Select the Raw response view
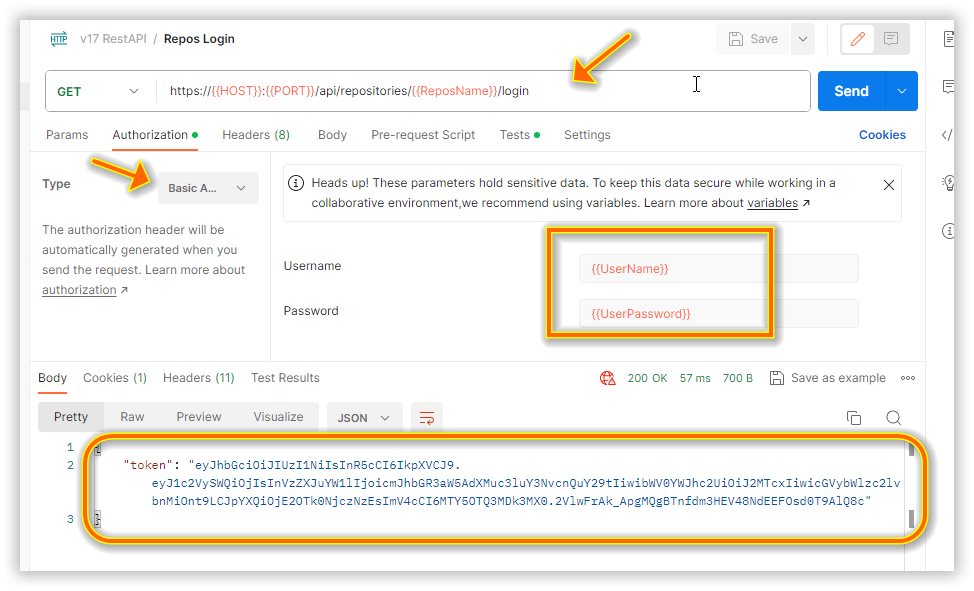This screenshot has height=591, width=974. pyautogui.click(x=132, y=417)
